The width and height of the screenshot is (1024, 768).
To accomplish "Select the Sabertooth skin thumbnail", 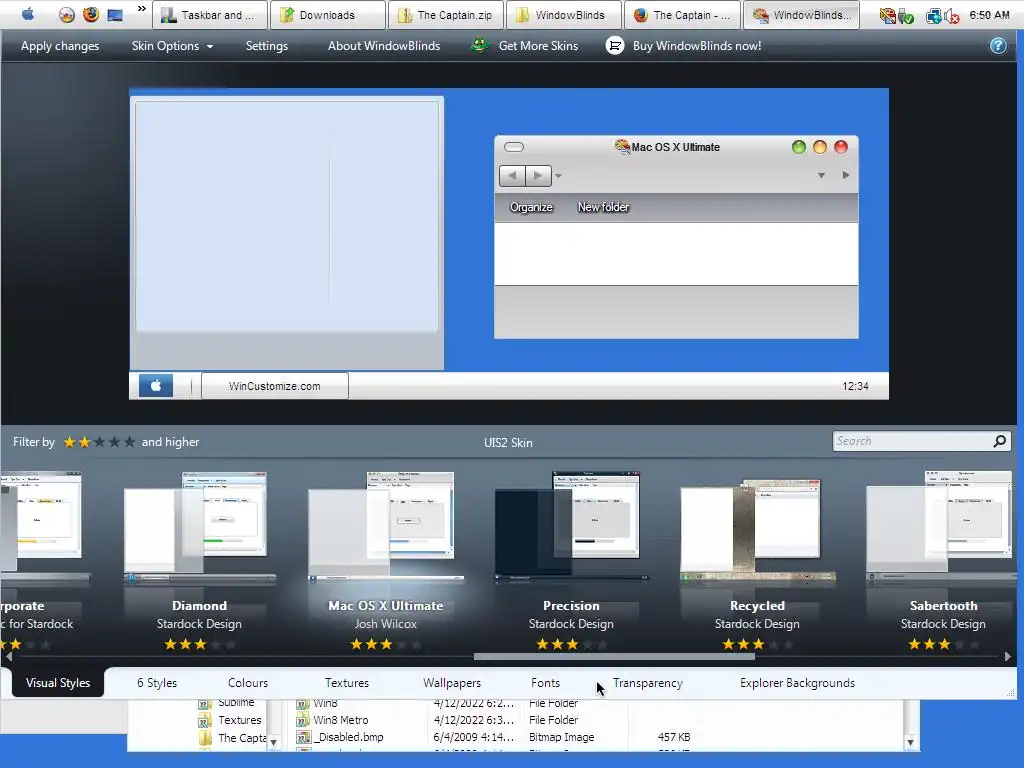I will point(940,527).
